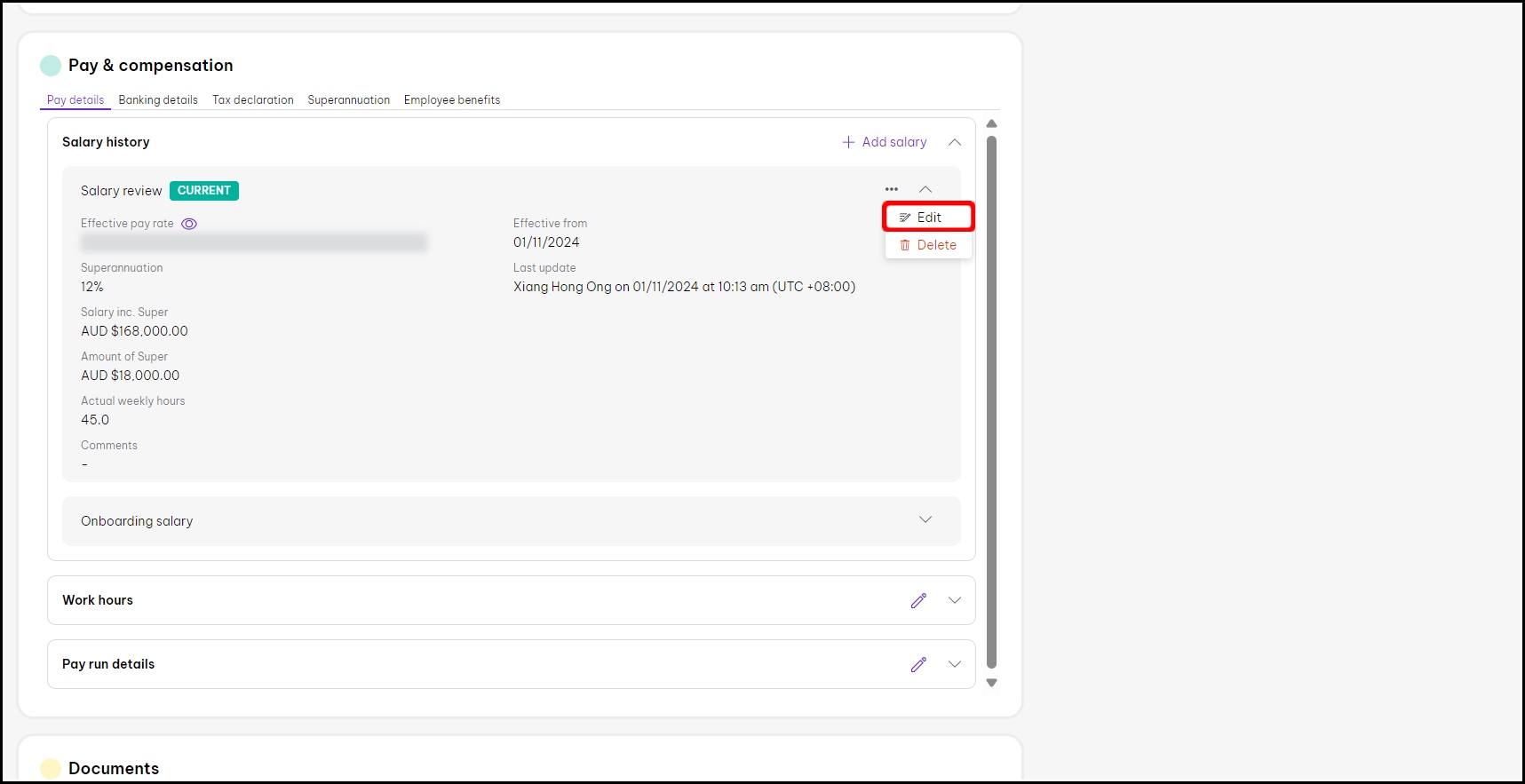Viewport: 1525px width, 784px height.
Task: Click the Add salary button
Action: [884, 142]
